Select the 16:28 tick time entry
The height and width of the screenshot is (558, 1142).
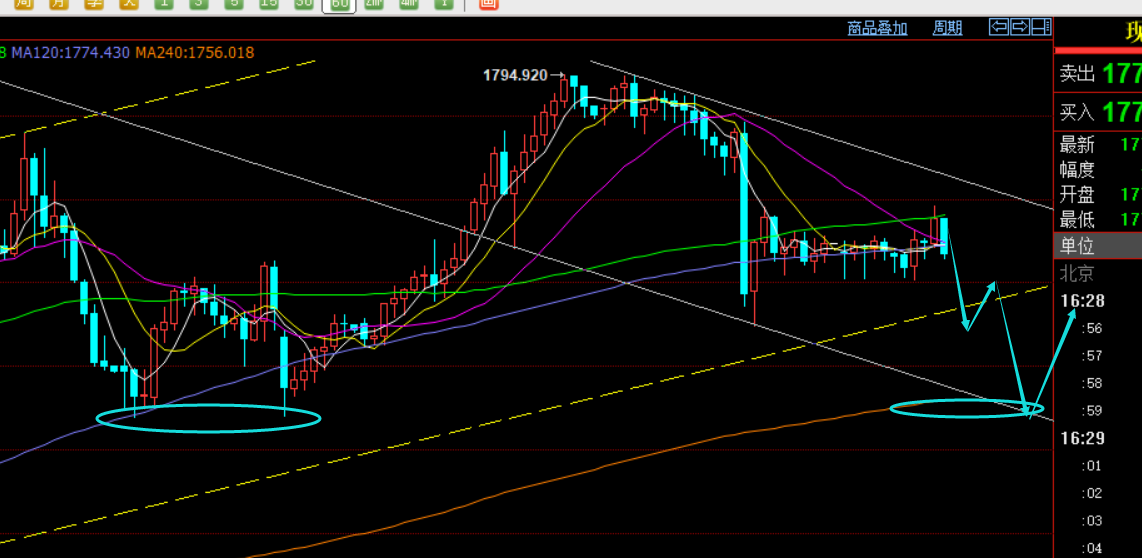[1082, 300]
